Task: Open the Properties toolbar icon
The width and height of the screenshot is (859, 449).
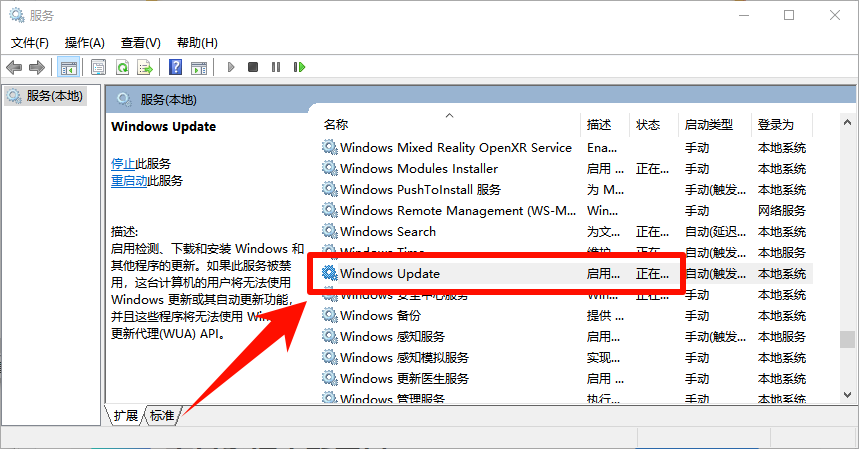Action: 98,67
